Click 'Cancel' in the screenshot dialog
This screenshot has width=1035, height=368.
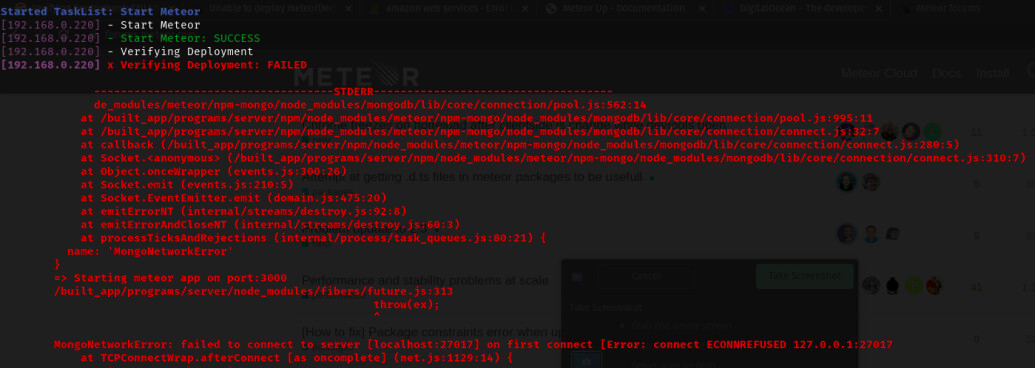point(646,276)
